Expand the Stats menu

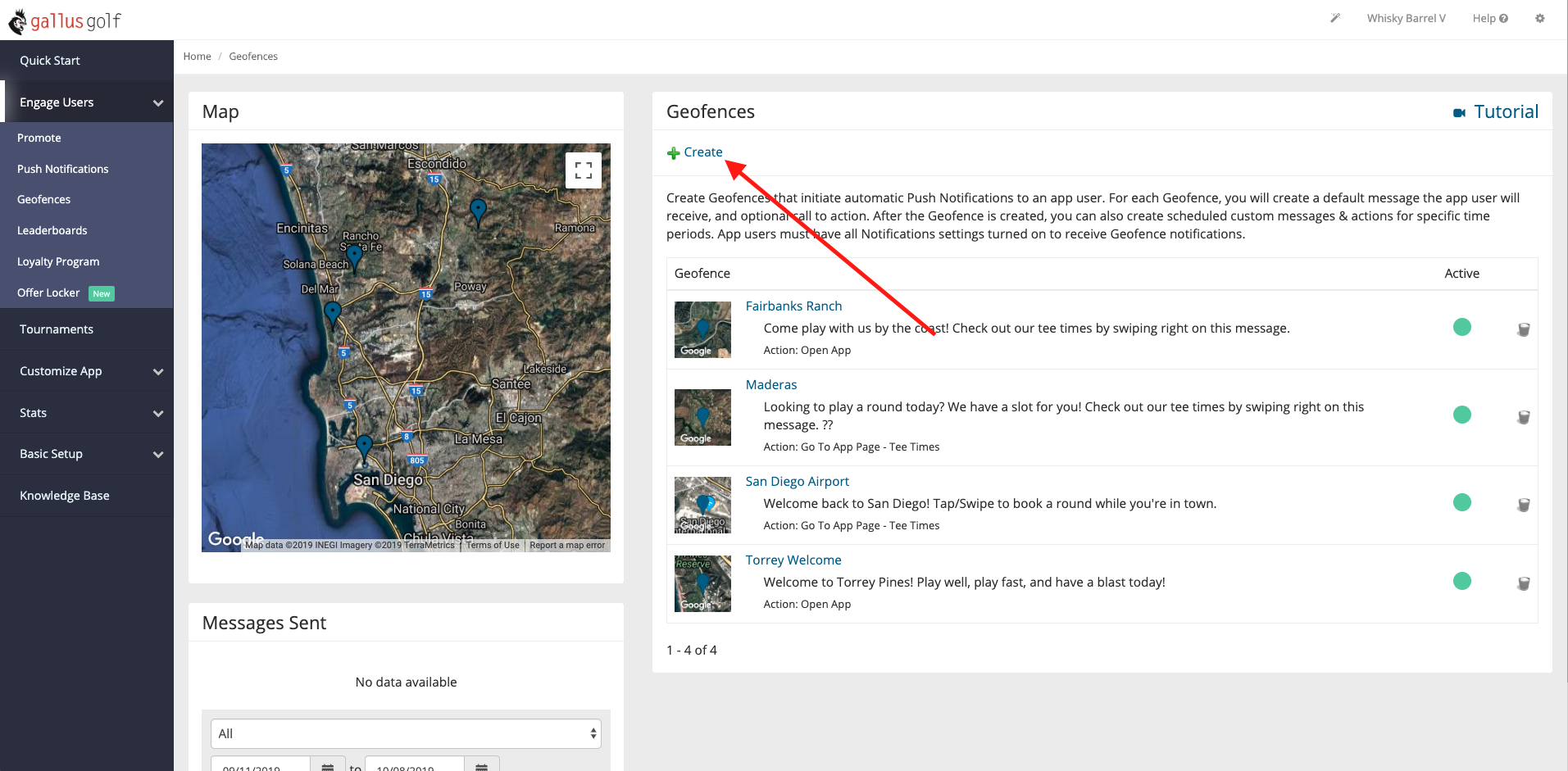click(87, 413)
